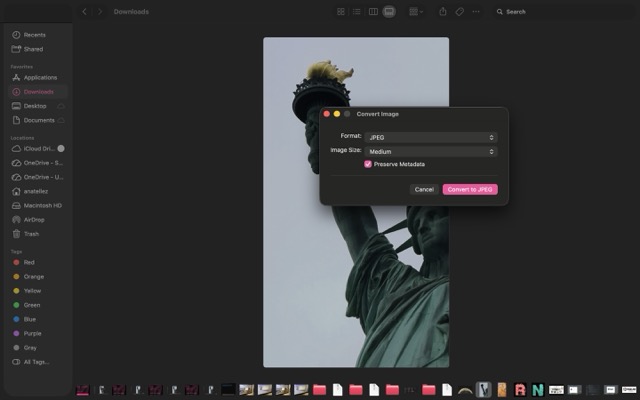Open Macintosh HD location
640x400 pixels.
[38, 206]
